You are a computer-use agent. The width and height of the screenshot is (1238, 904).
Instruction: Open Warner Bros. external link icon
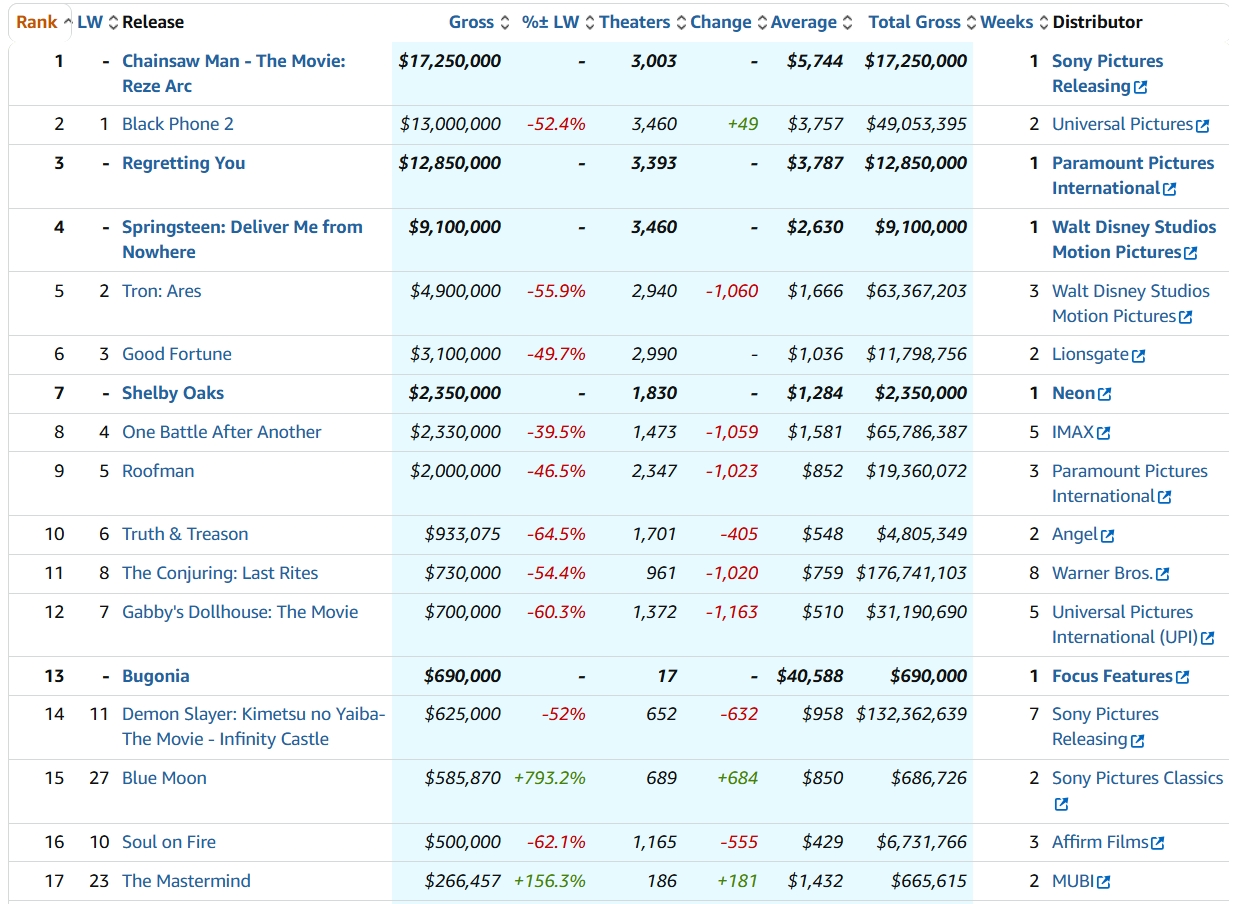(1161, 575)
